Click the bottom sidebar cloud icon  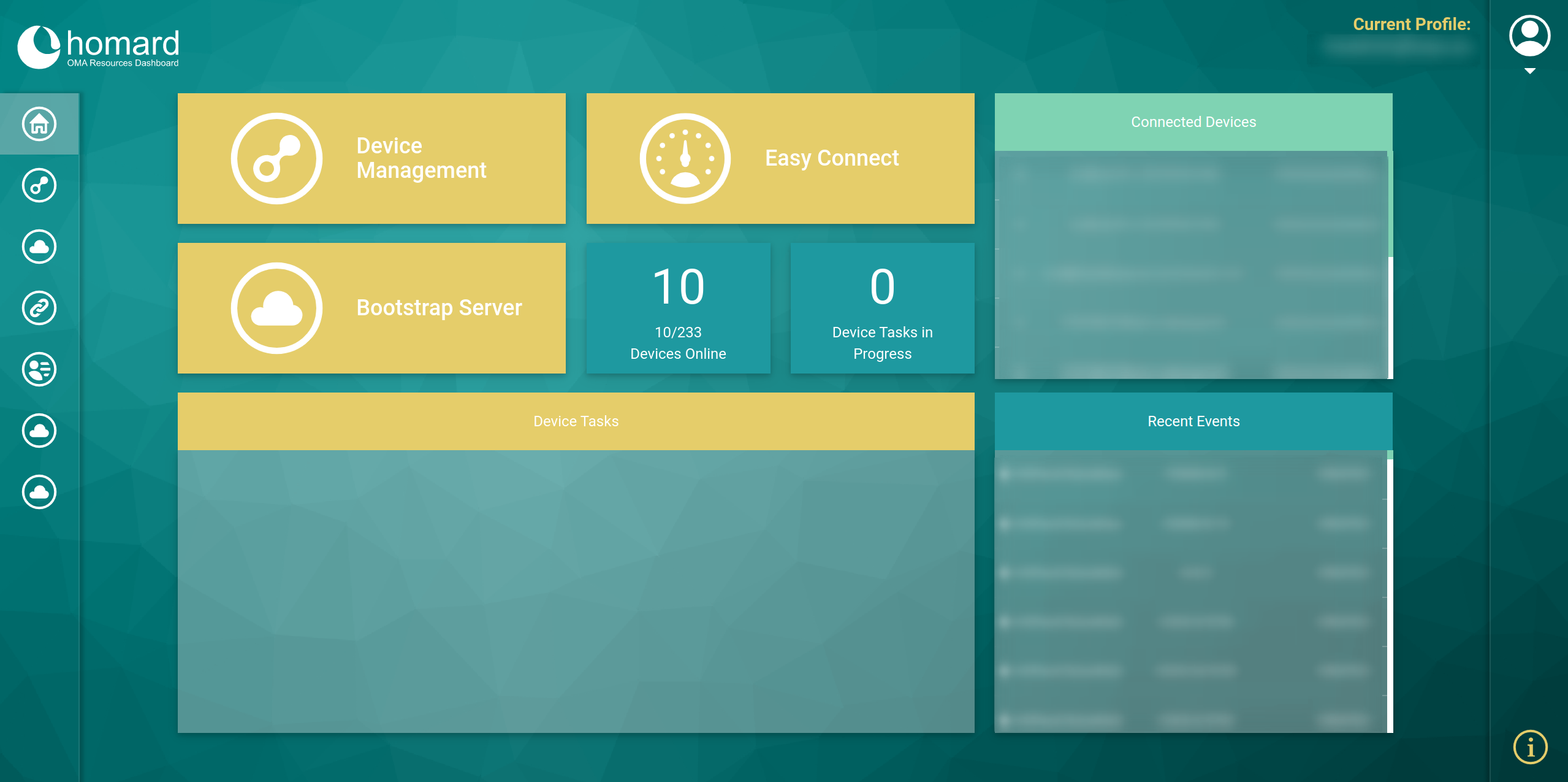(39, 492)
